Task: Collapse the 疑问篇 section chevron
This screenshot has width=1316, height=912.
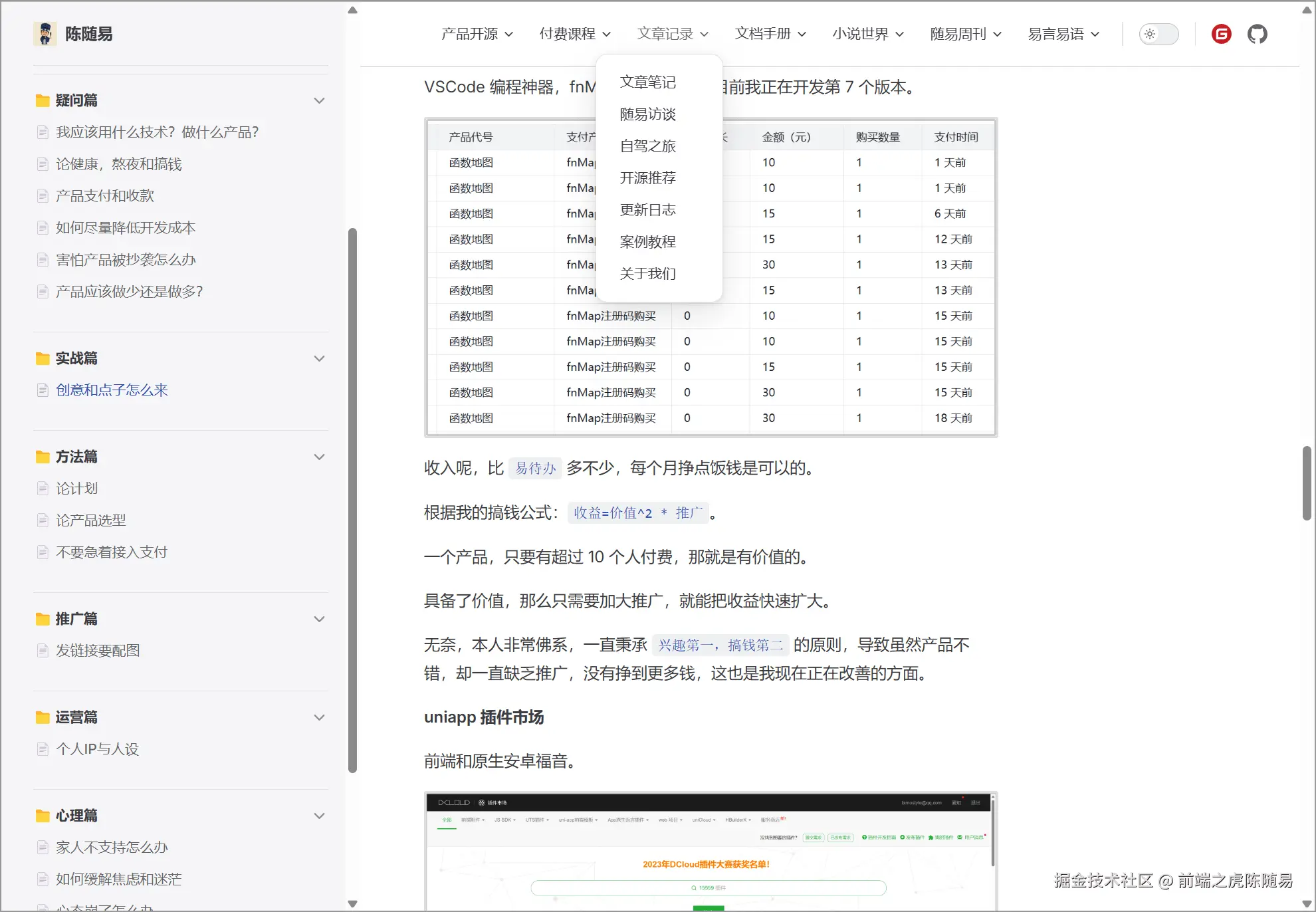Action: (x=320, y=100)
